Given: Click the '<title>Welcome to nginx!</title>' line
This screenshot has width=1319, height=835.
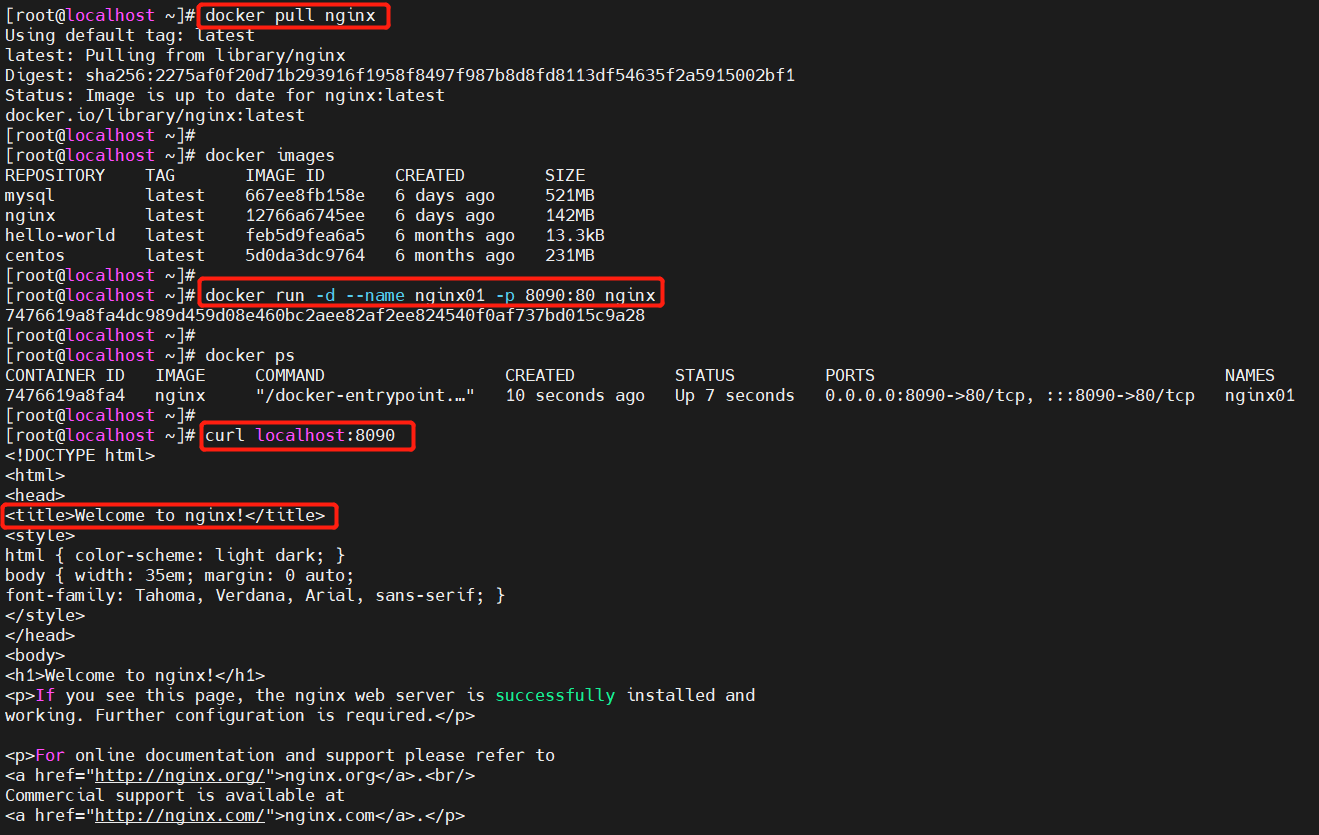Looking at the screenshot, I should [165, 515].
